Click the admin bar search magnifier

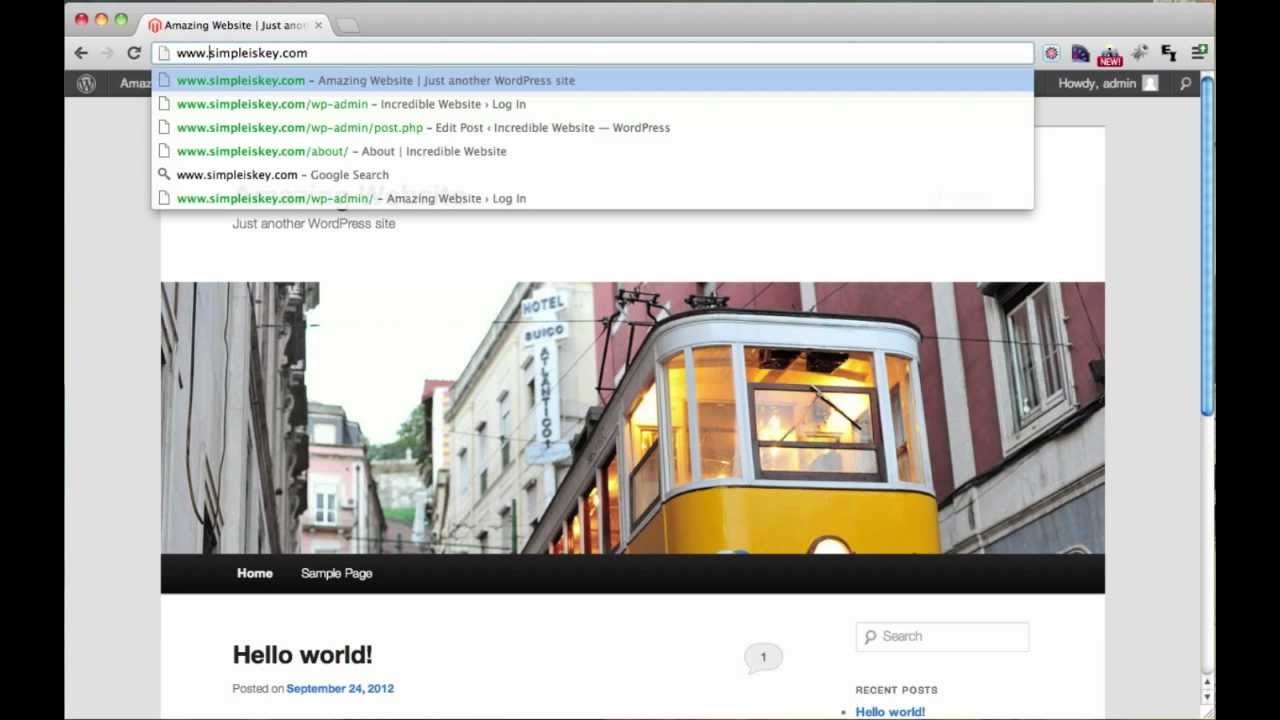(1186, 84)
